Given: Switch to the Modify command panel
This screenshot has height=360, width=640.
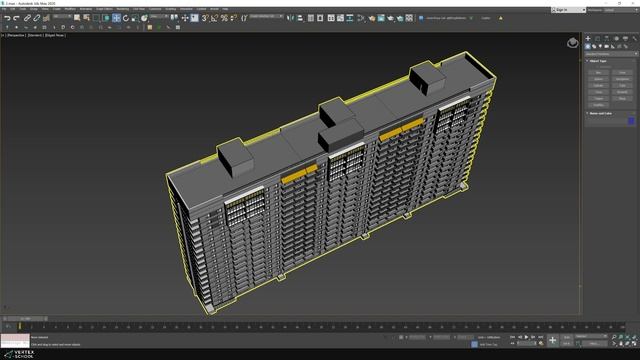Looking at the screenshot, I should pyautogui.click(x=598, y=38).
